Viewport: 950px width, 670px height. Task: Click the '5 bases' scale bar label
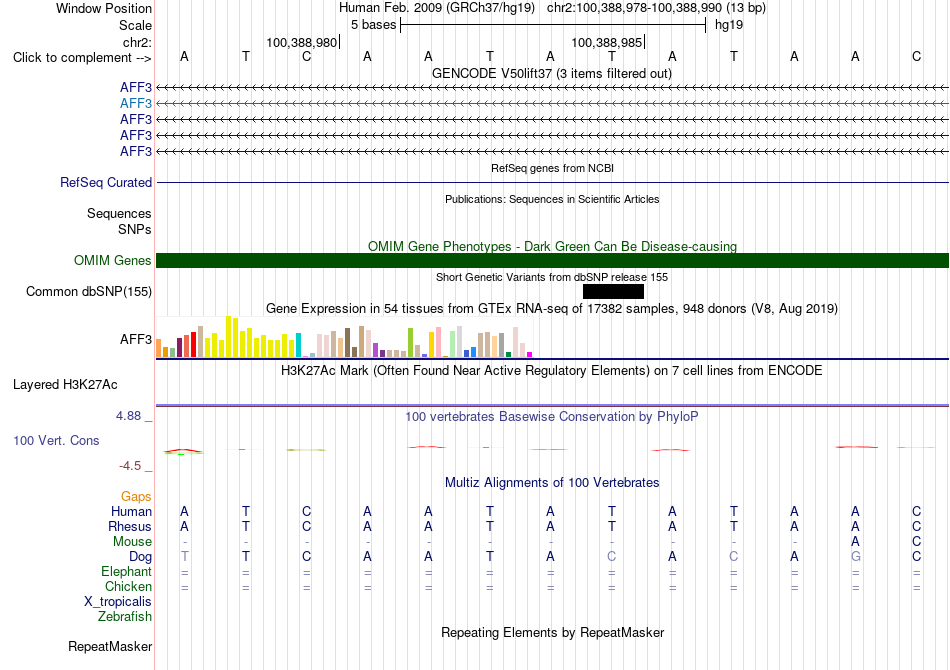(373, 25)
